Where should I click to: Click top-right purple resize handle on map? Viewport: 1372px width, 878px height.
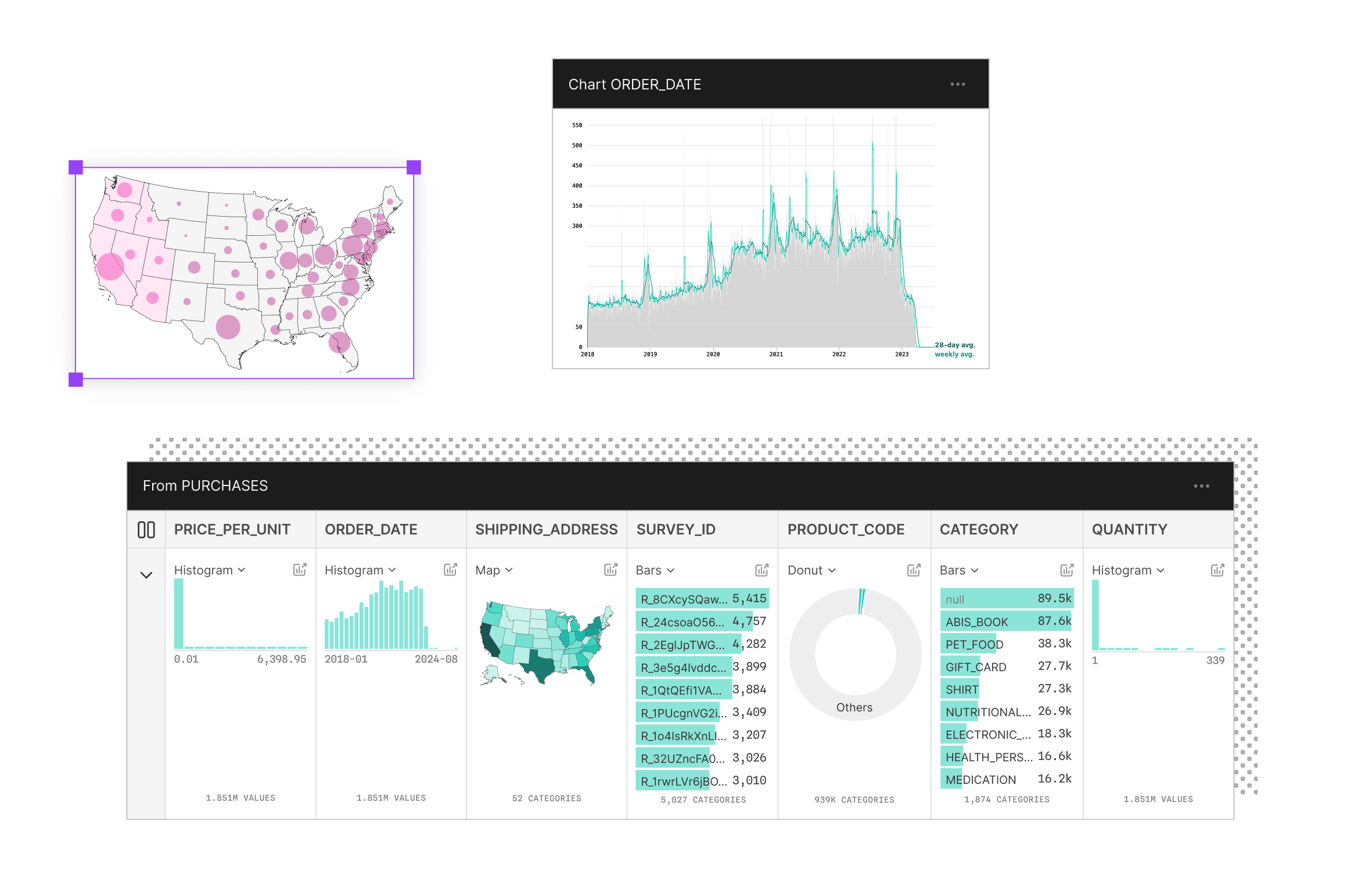(x=414, y=168)
